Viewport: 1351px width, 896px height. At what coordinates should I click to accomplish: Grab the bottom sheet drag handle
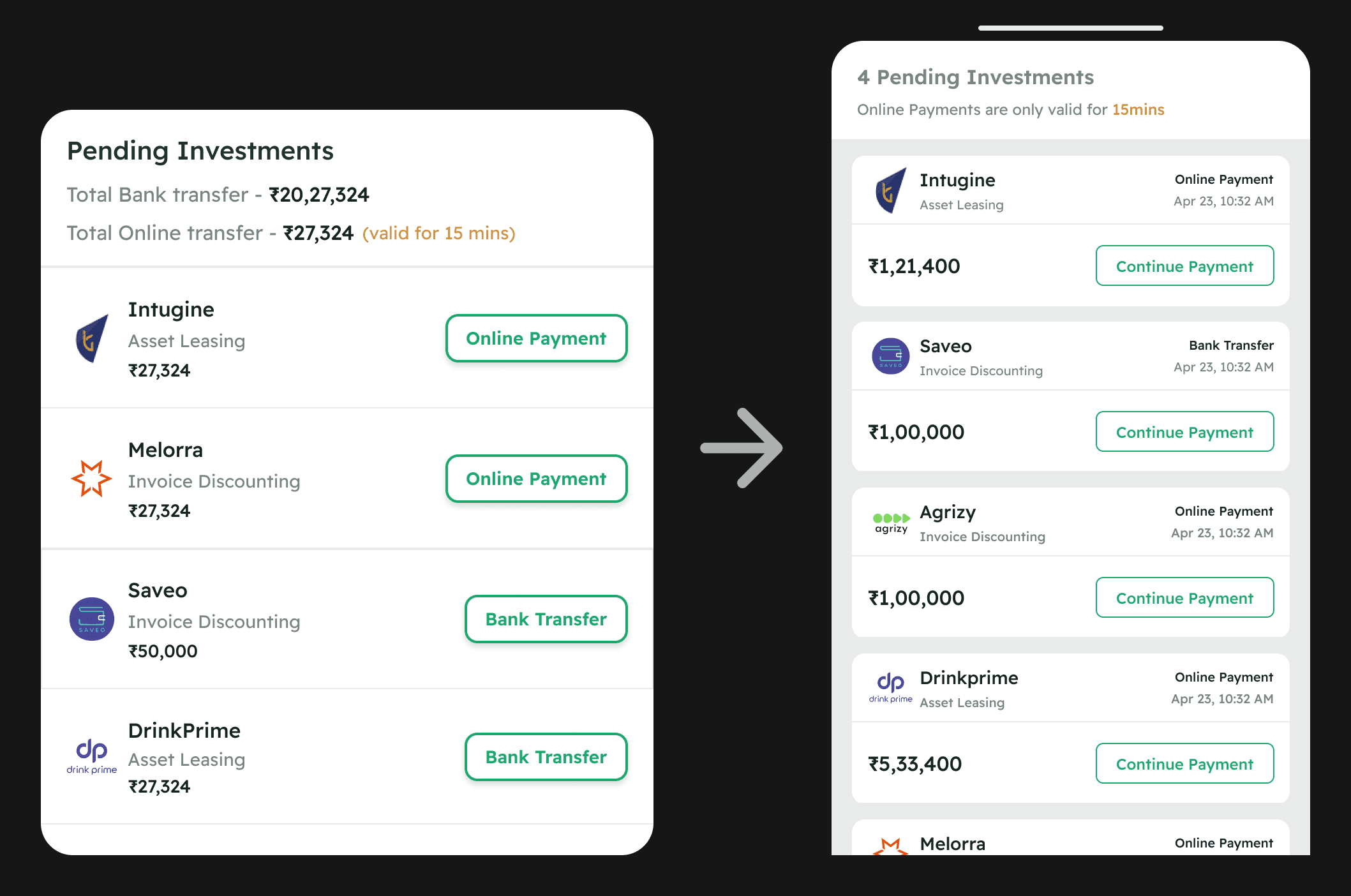[1070, 28]
